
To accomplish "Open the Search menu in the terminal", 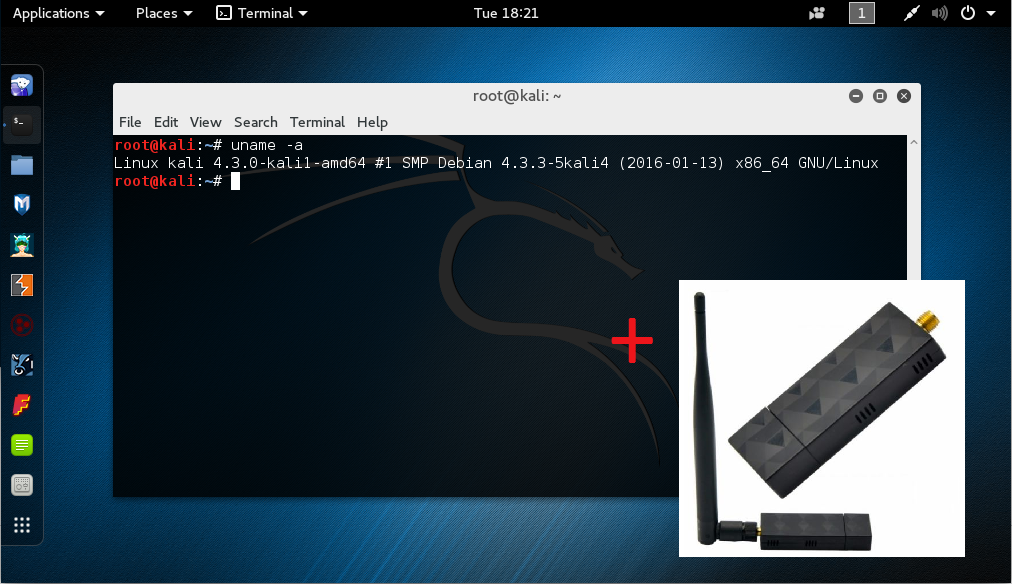I will [255, 122].
